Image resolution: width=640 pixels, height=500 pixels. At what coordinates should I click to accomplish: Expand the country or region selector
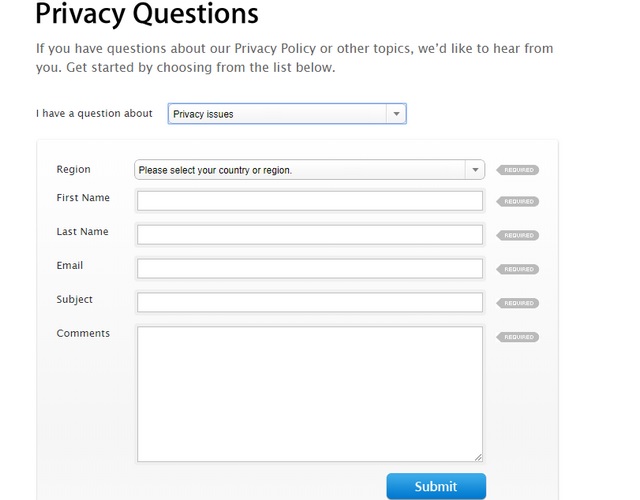pyautogui.click(x=309, y=170)
